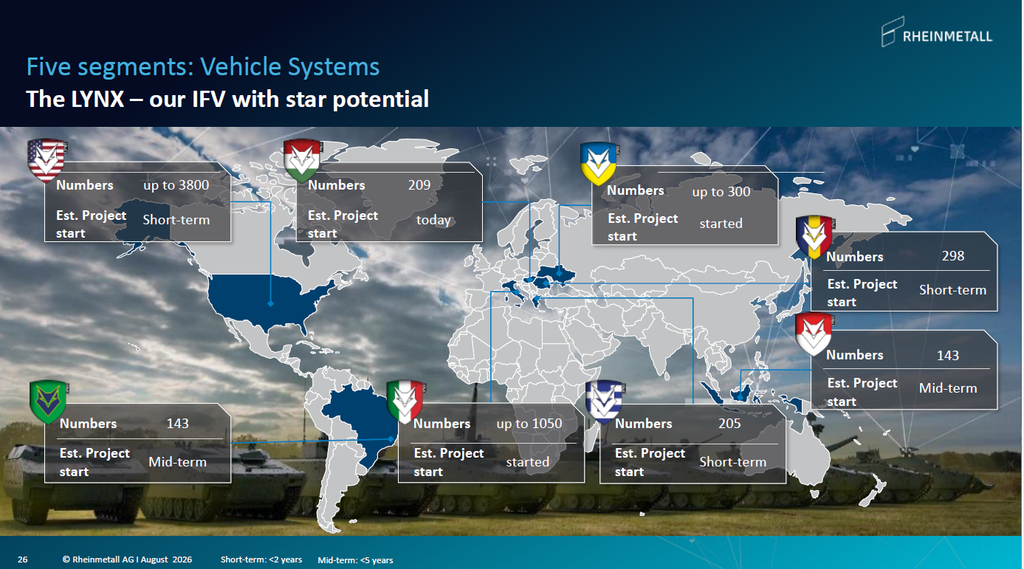Click the blue-yellow shield above up to 300
The width and height of the screenshot is (1024, 569).
tap(598, 164)
